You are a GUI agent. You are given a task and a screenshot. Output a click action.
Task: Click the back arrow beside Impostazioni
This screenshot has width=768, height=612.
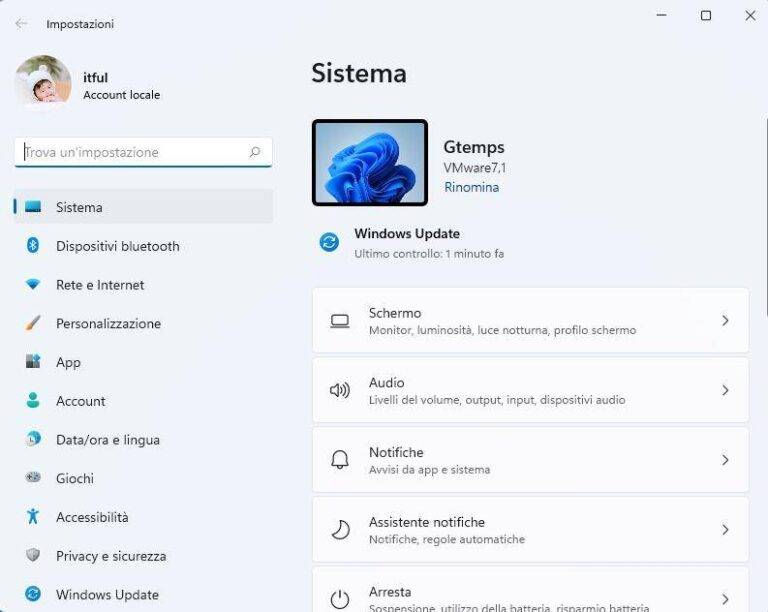pos(21,24)
